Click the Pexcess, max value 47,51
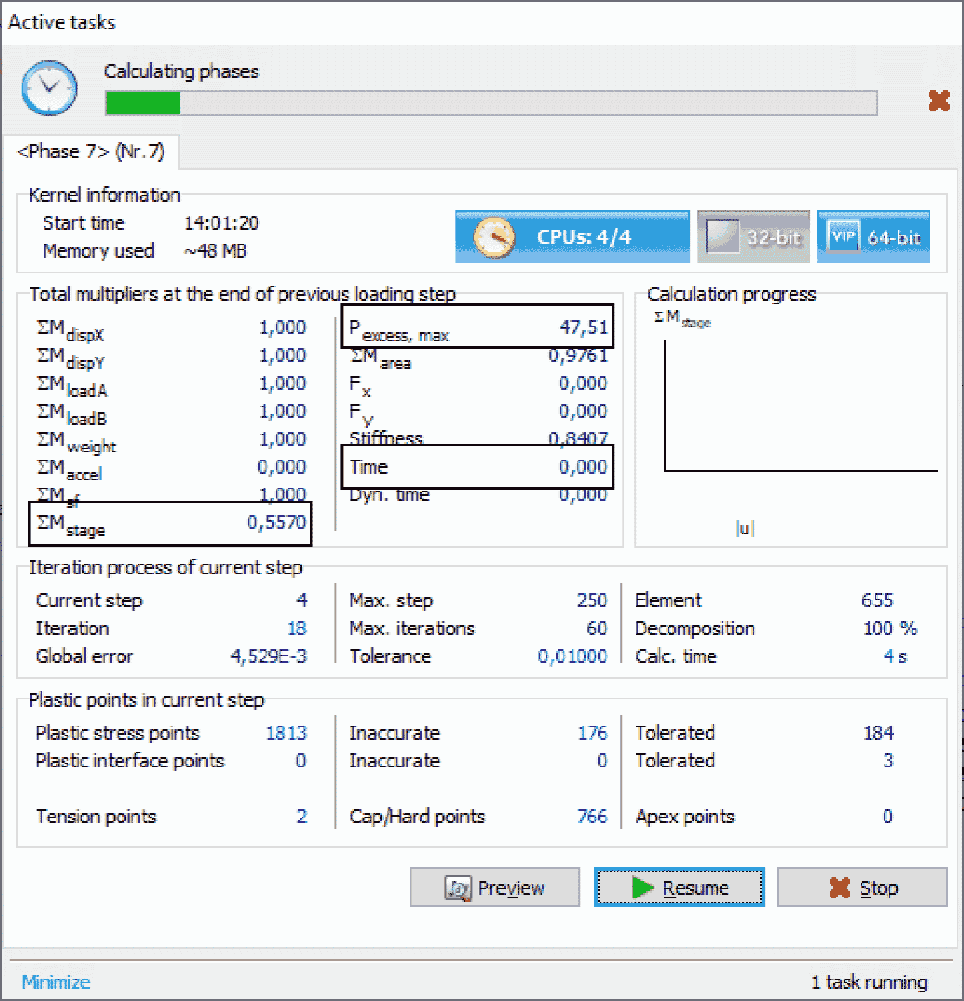 click(x=584, y=327)
